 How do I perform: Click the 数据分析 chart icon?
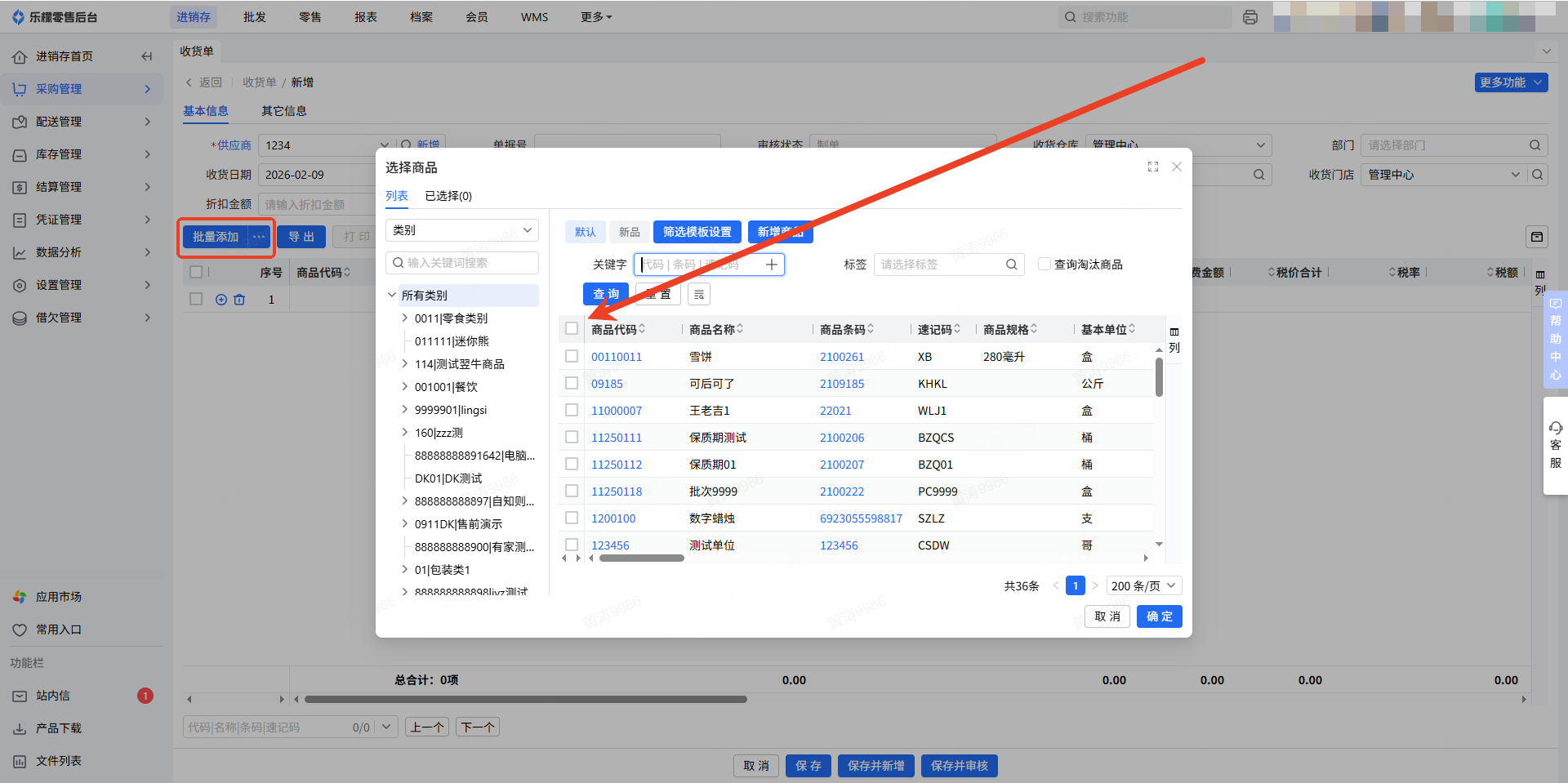pyautogui.click(x=20, y=252)
